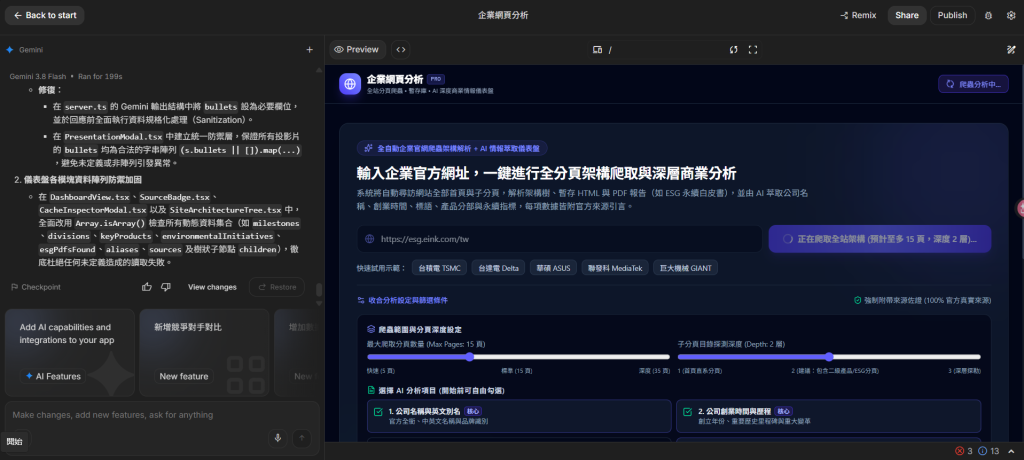Click the 正在爬取全站架構 progress button

[880, 238]
